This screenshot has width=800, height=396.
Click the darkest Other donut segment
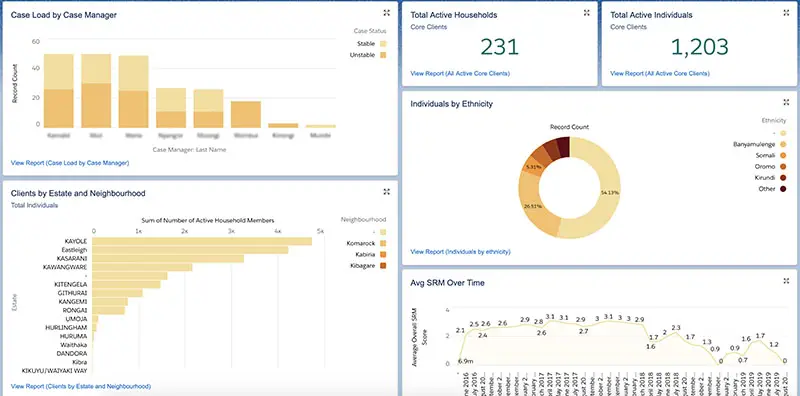pyautogui.click(x=563, y=146)
